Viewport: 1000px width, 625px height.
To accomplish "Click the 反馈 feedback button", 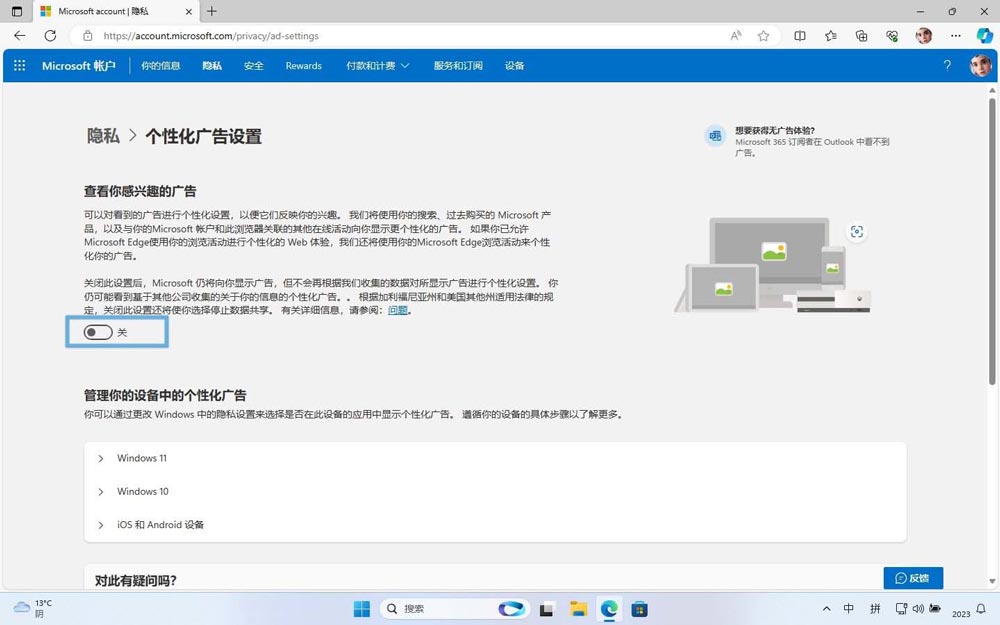I will tap(912, 578).
